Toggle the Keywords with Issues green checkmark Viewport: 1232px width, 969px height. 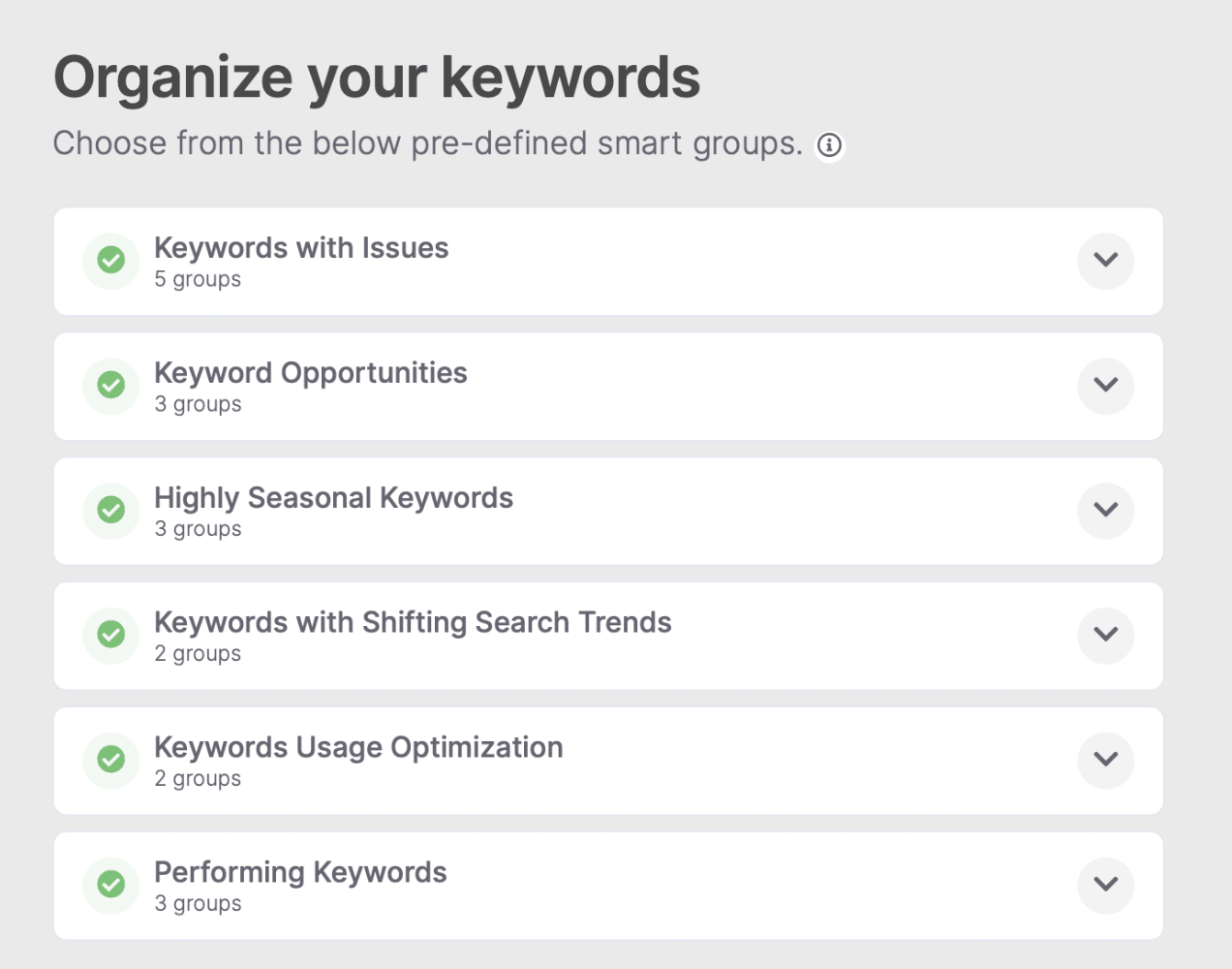[111, 260]
